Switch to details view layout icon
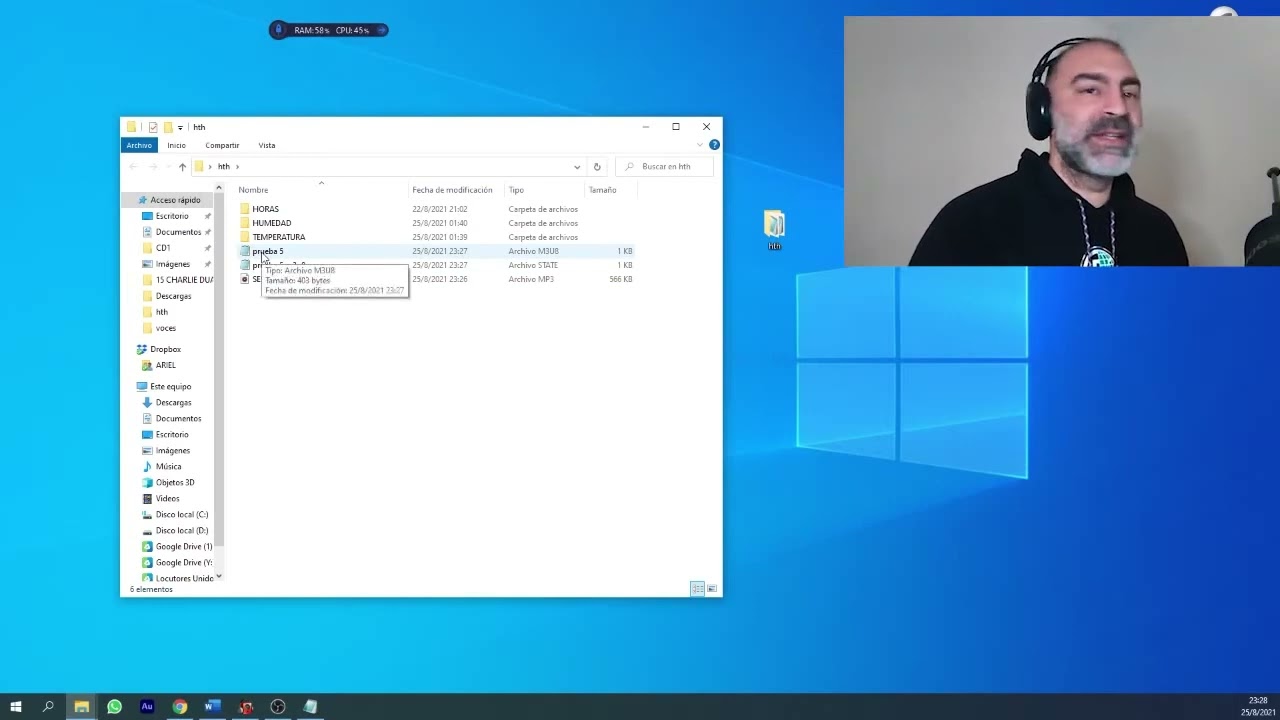Screen dimensions: 1280x720 [x=697, y=589]
